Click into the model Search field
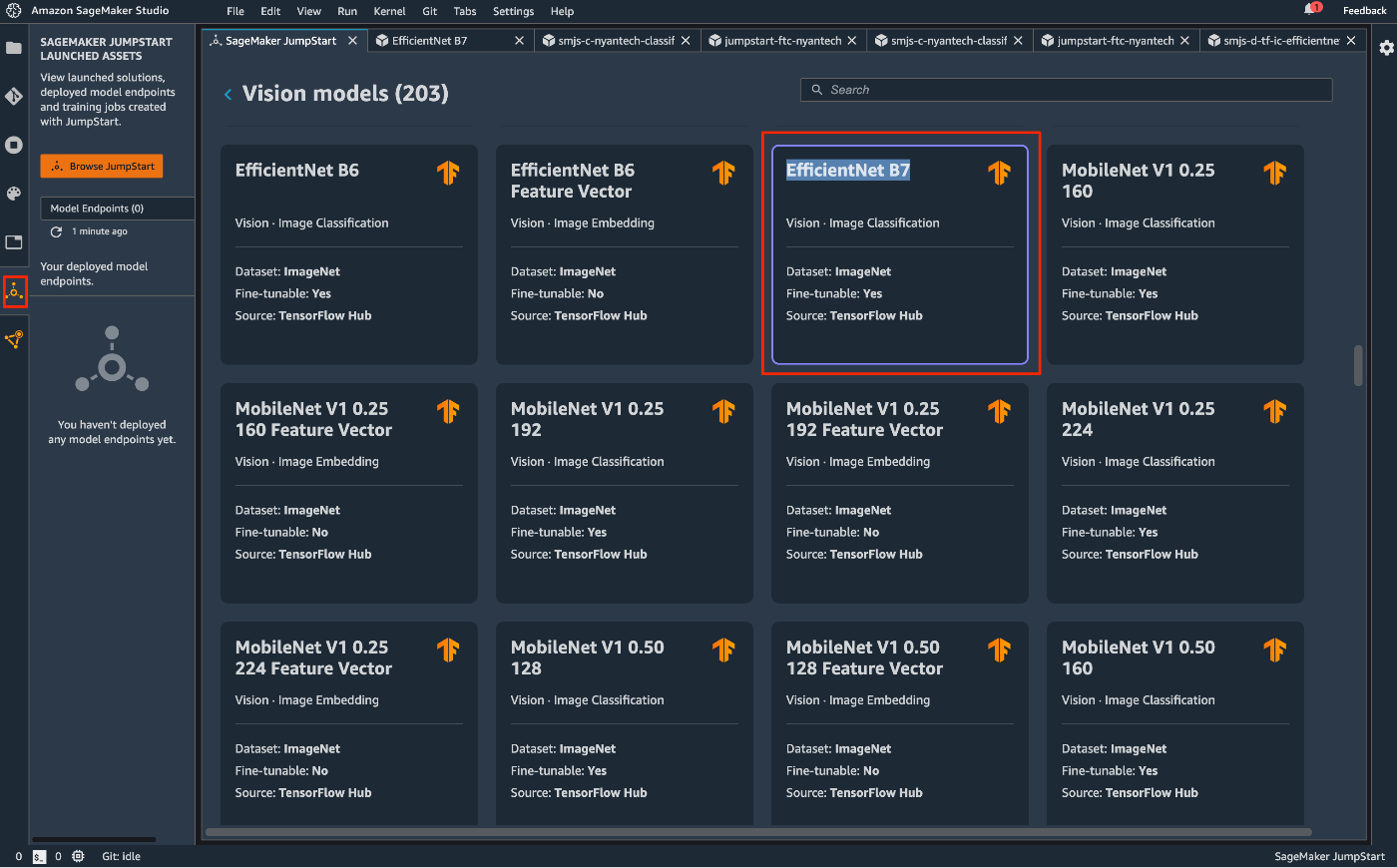 coord(1066,90)
